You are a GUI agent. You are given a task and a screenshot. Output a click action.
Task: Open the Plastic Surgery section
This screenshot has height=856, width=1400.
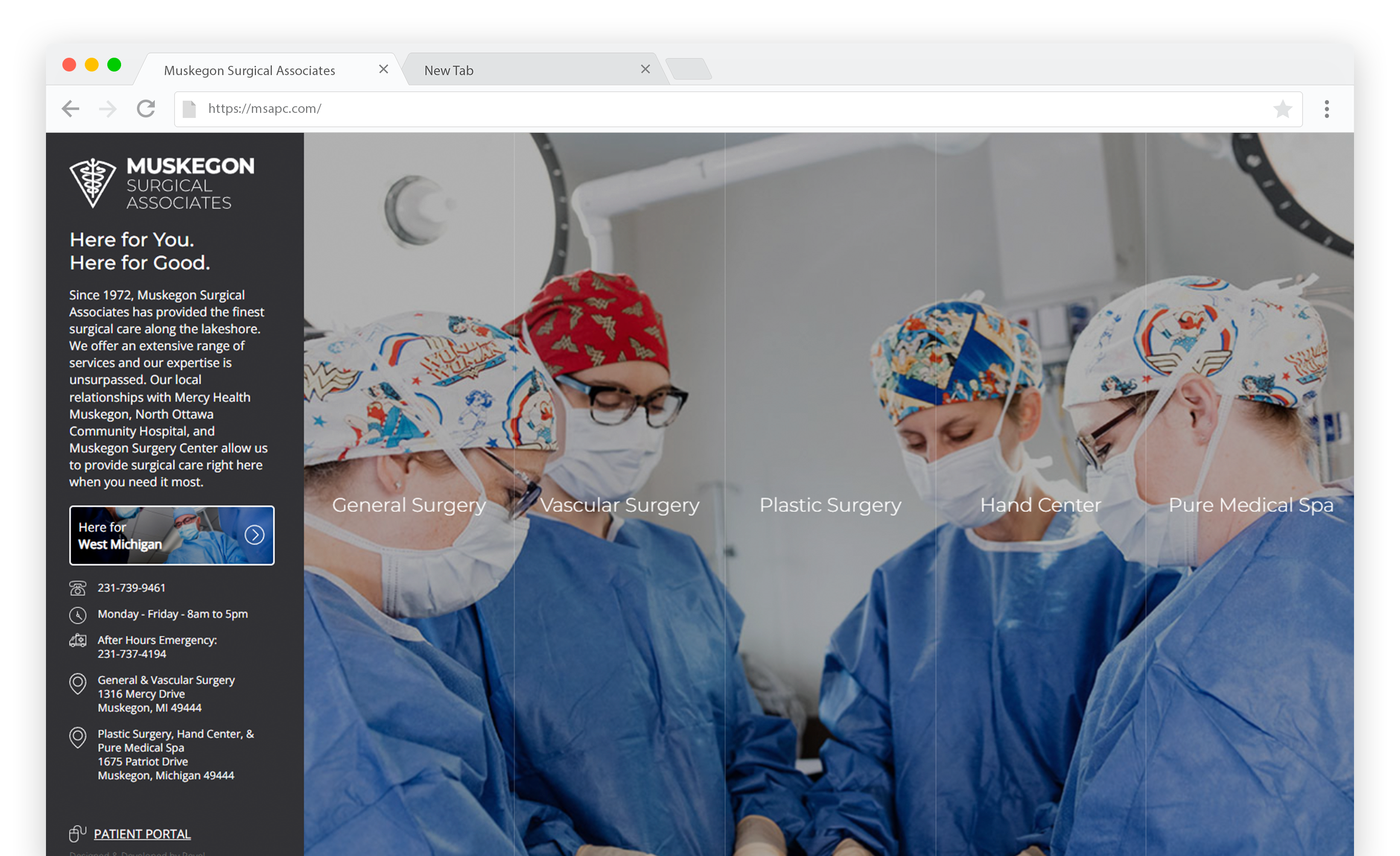point(830,505)
